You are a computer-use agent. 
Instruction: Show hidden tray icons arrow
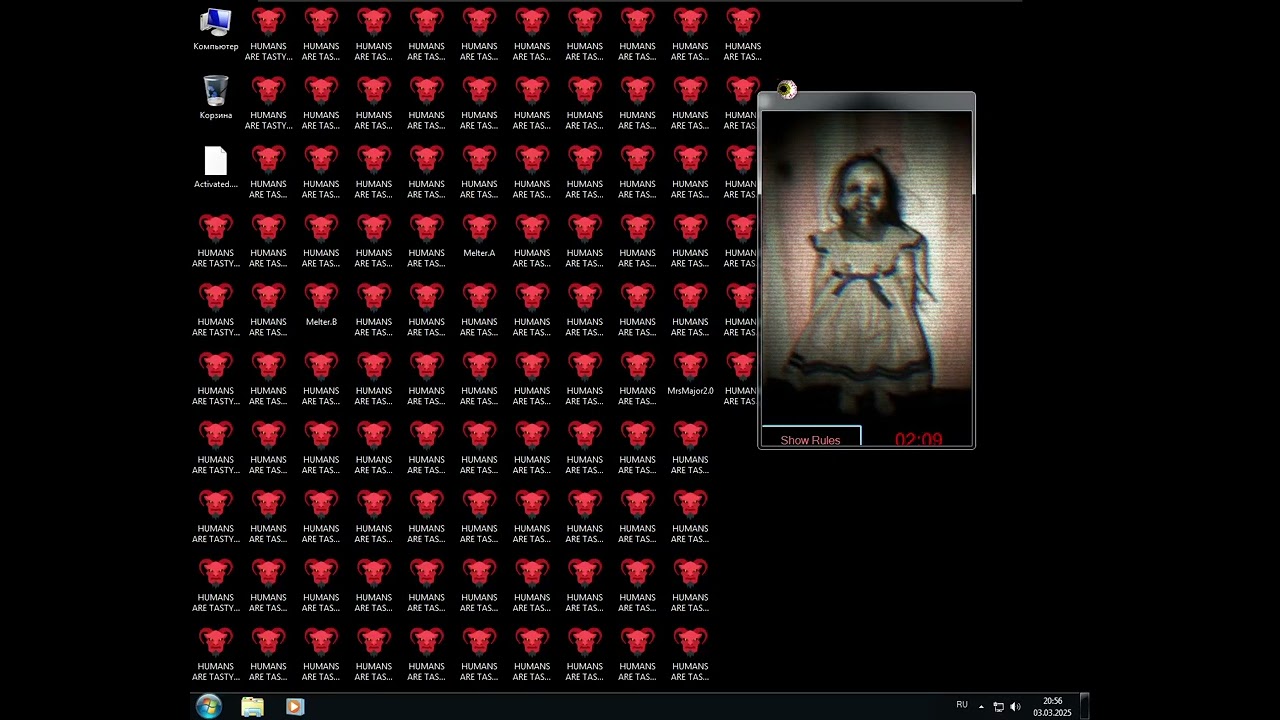pyautogui.click(x=981, y=707)
